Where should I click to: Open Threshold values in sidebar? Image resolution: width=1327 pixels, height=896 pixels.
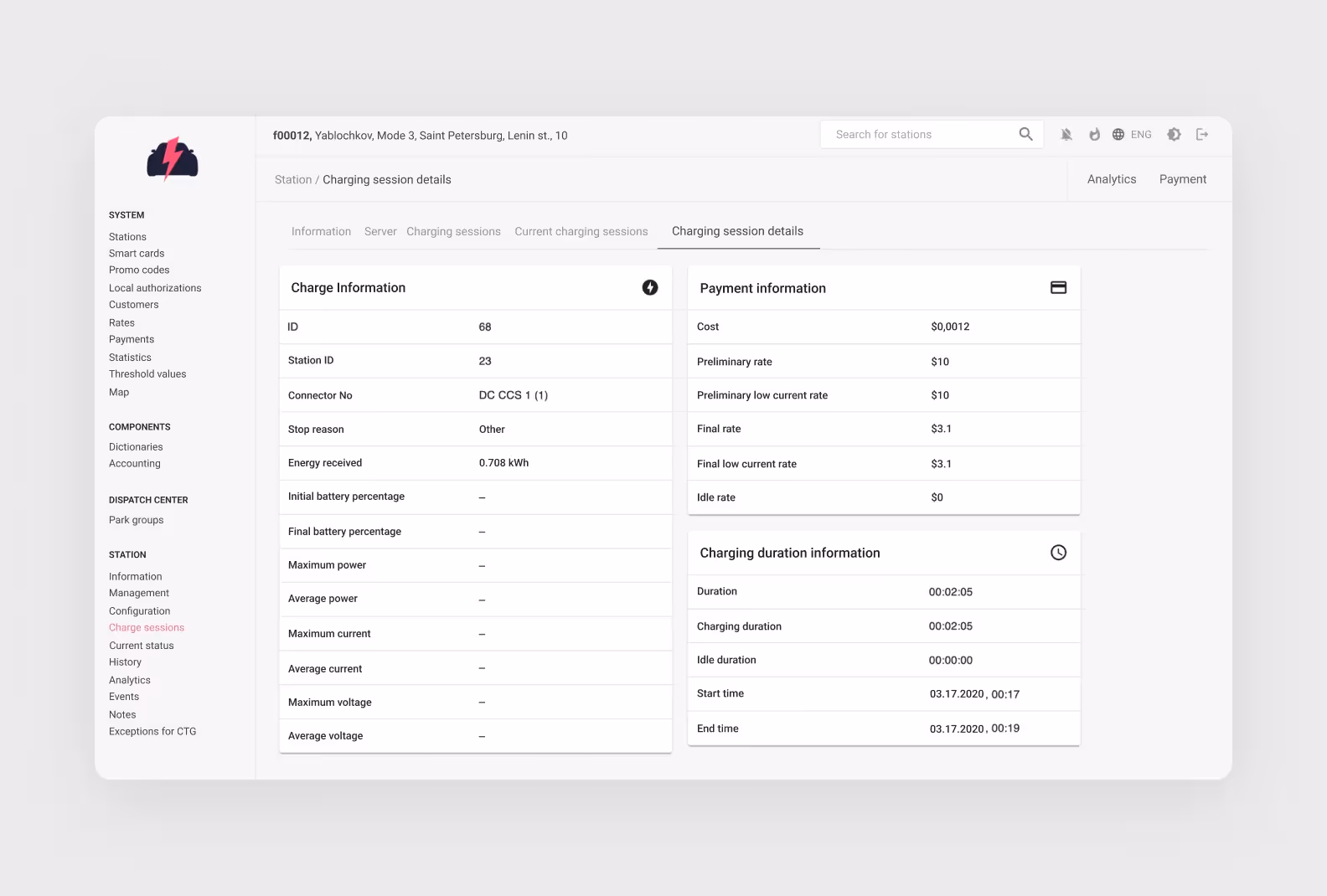[x=147, y=374]
